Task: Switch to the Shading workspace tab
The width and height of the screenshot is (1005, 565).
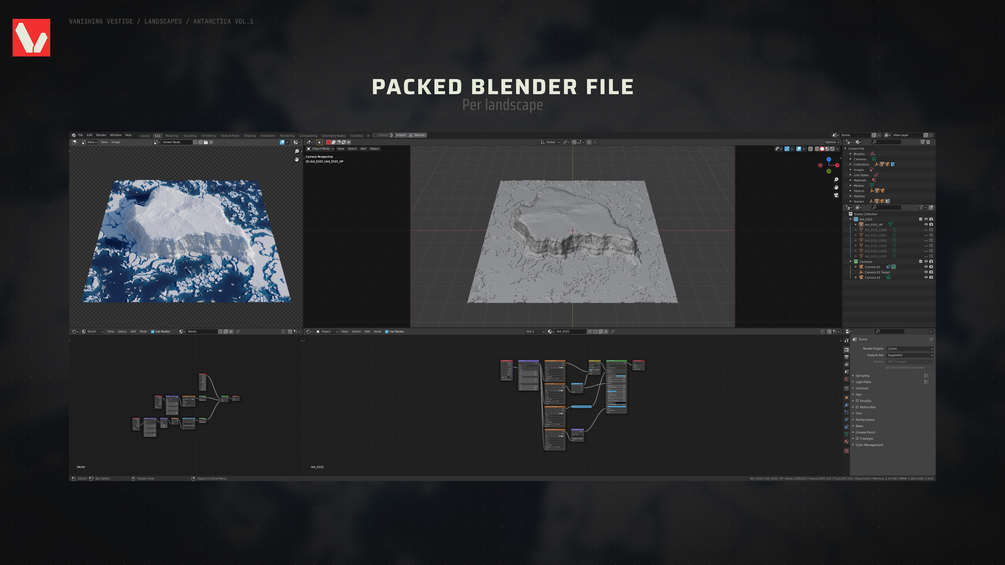Action: [249, 136]
